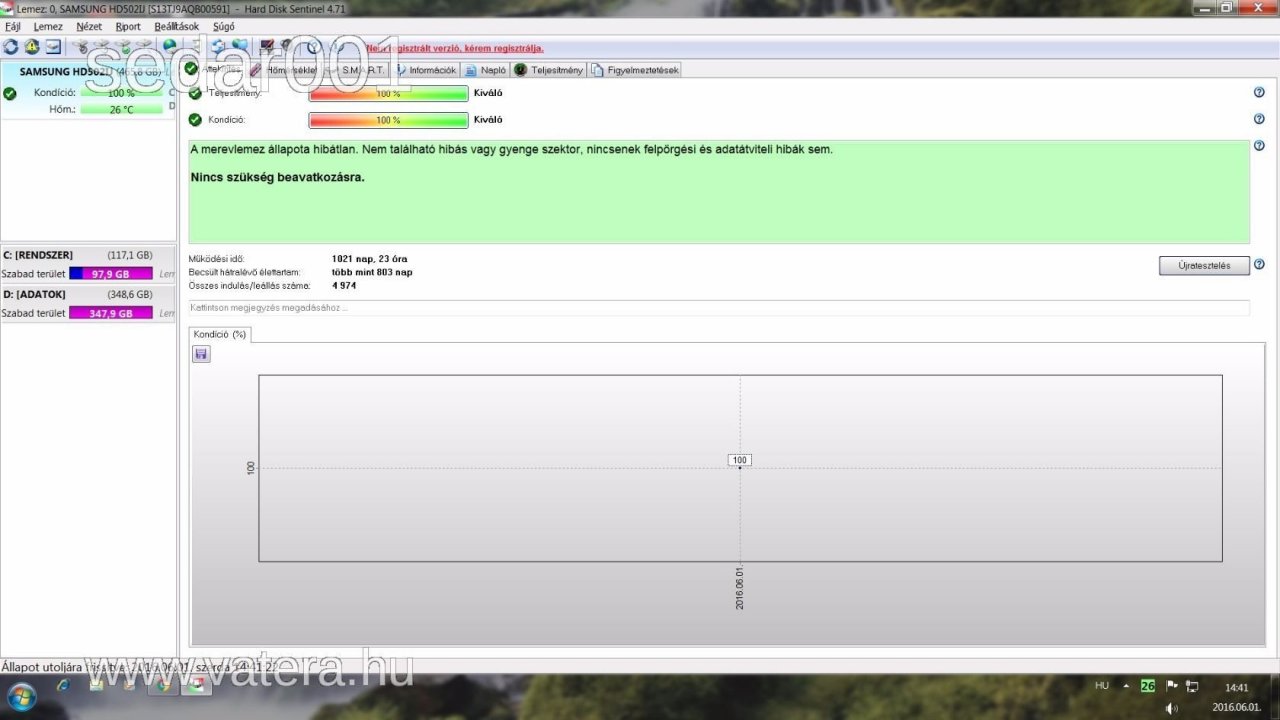Click the main Kondíció 100 % gradient bar
Viewport: 1280px width, 720px height.
click(388, 120)
